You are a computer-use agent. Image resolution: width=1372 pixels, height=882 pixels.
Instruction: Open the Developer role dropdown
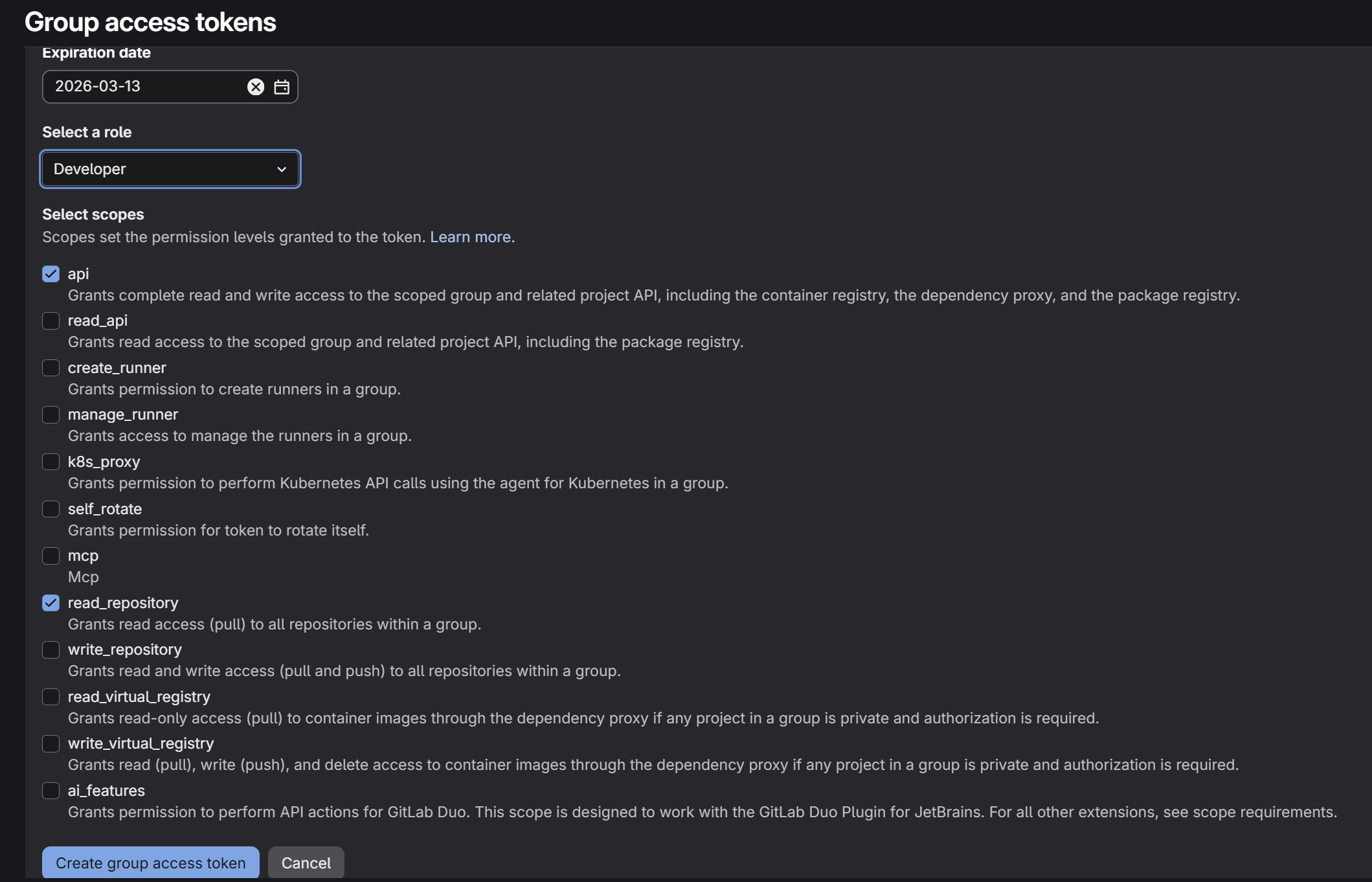click(x=170, y=169)
